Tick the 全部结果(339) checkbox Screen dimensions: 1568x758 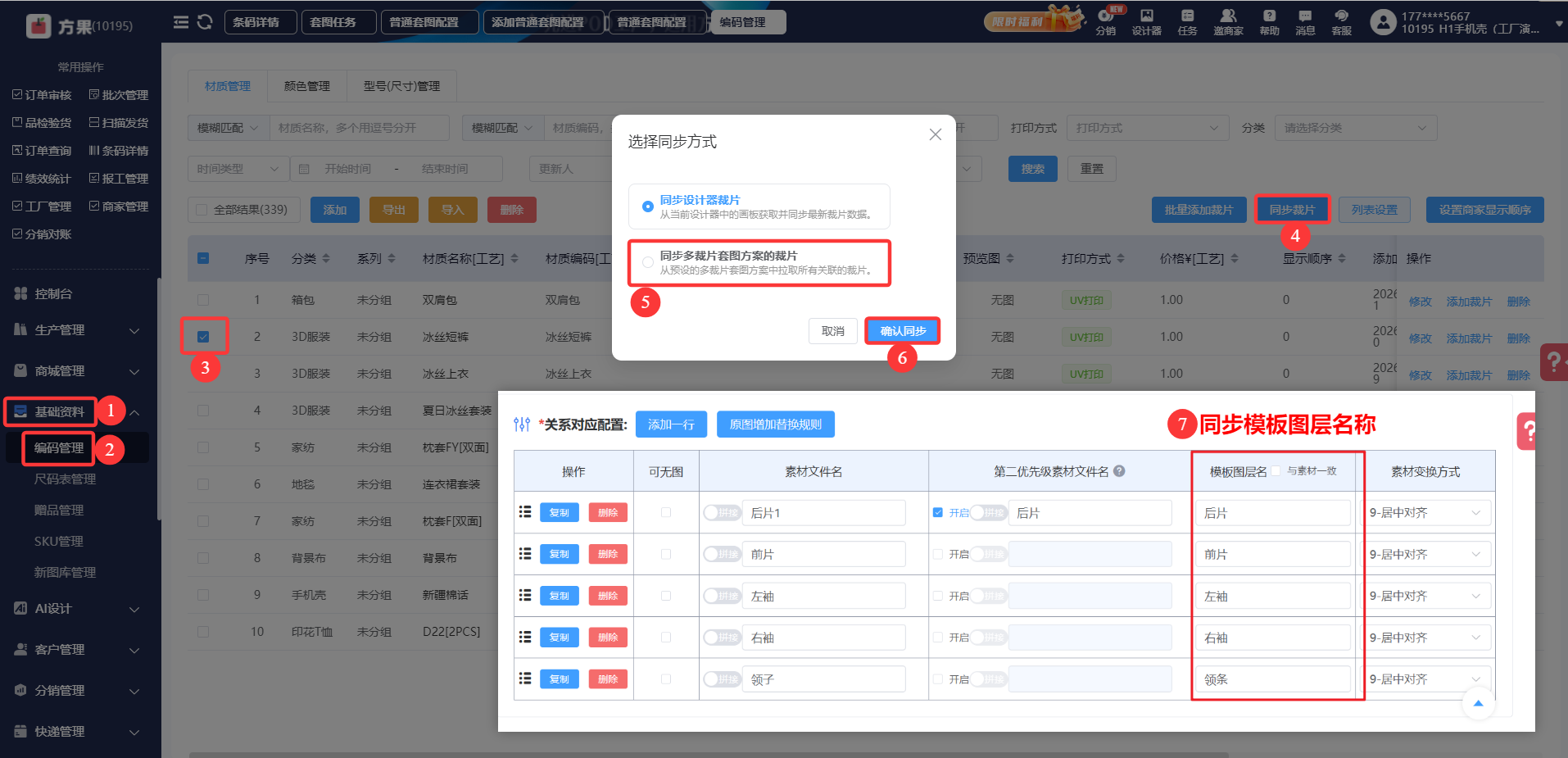pos(202,210)
